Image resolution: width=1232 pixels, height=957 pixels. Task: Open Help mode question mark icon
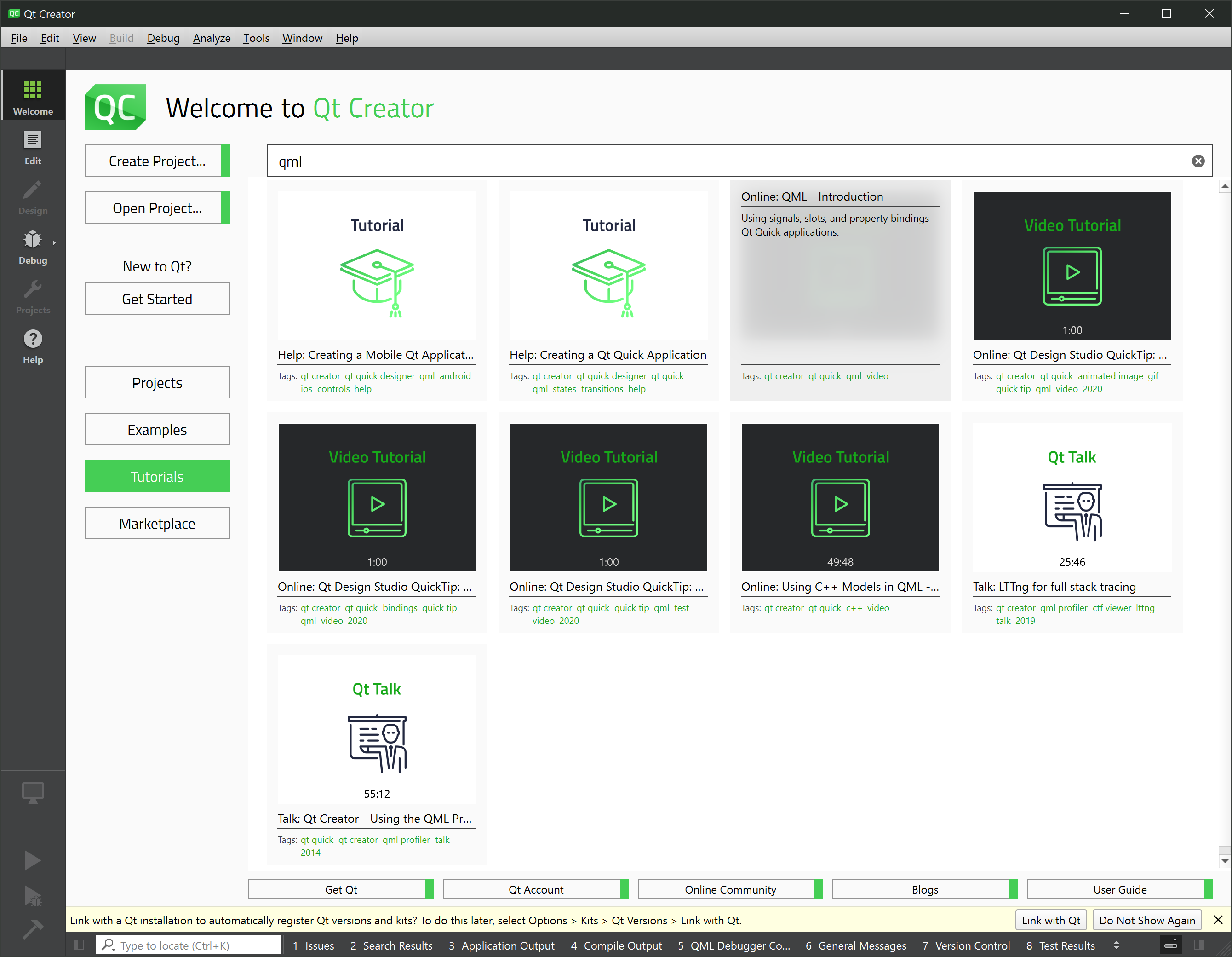pos(33,345)
